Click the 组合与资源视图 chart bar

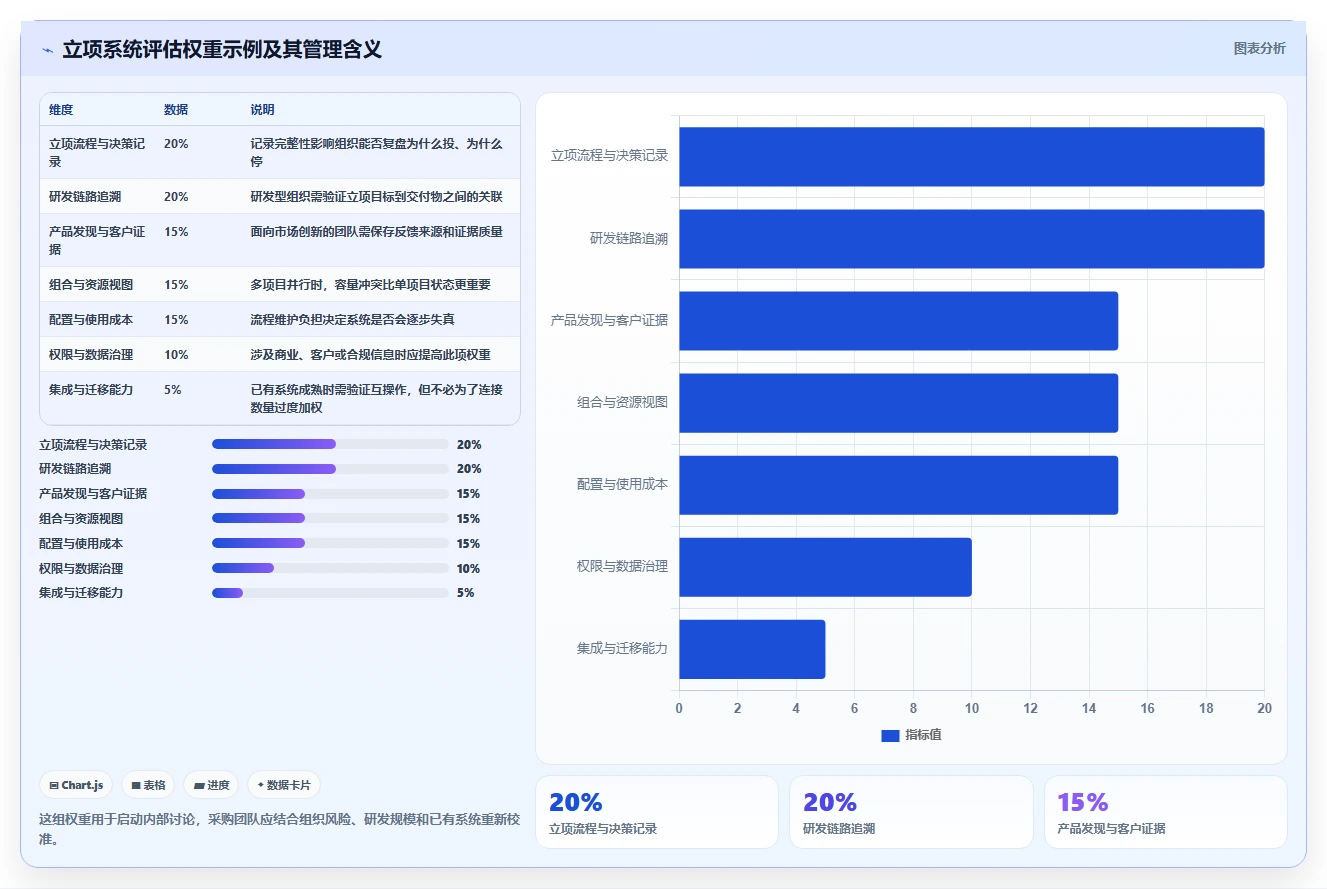pyautogui.click(x=899, y=403)
